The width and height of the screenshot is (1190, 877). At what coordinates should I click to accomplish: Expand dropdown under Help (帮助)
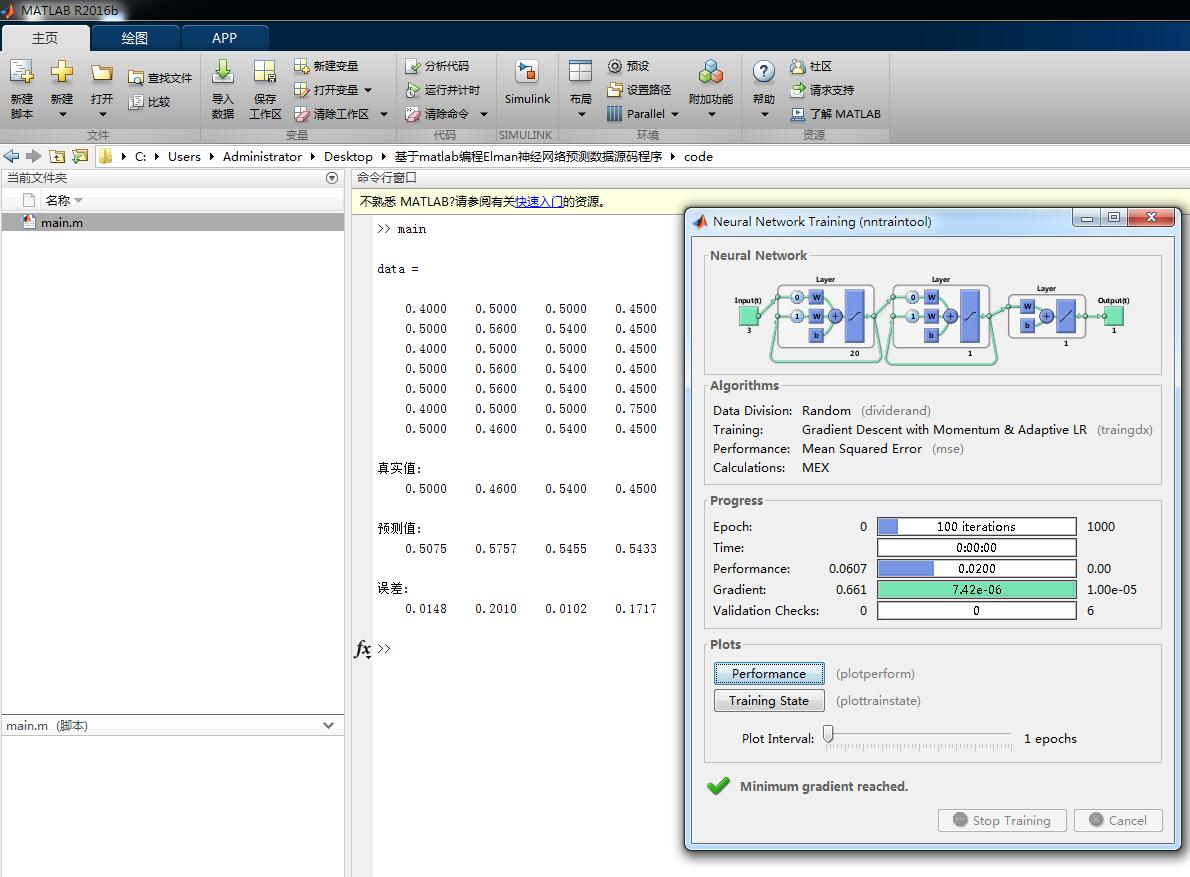[764, 115]
